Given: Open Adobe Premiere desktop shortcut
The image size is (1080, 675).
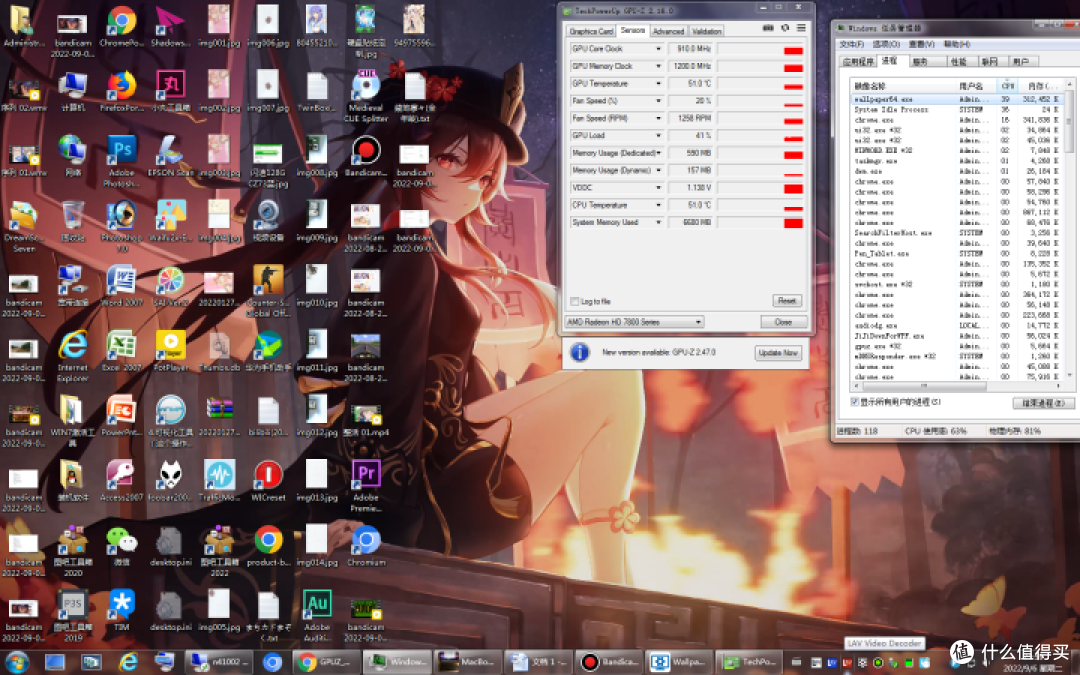Looking at the screenshot, I should pos(366,486).
